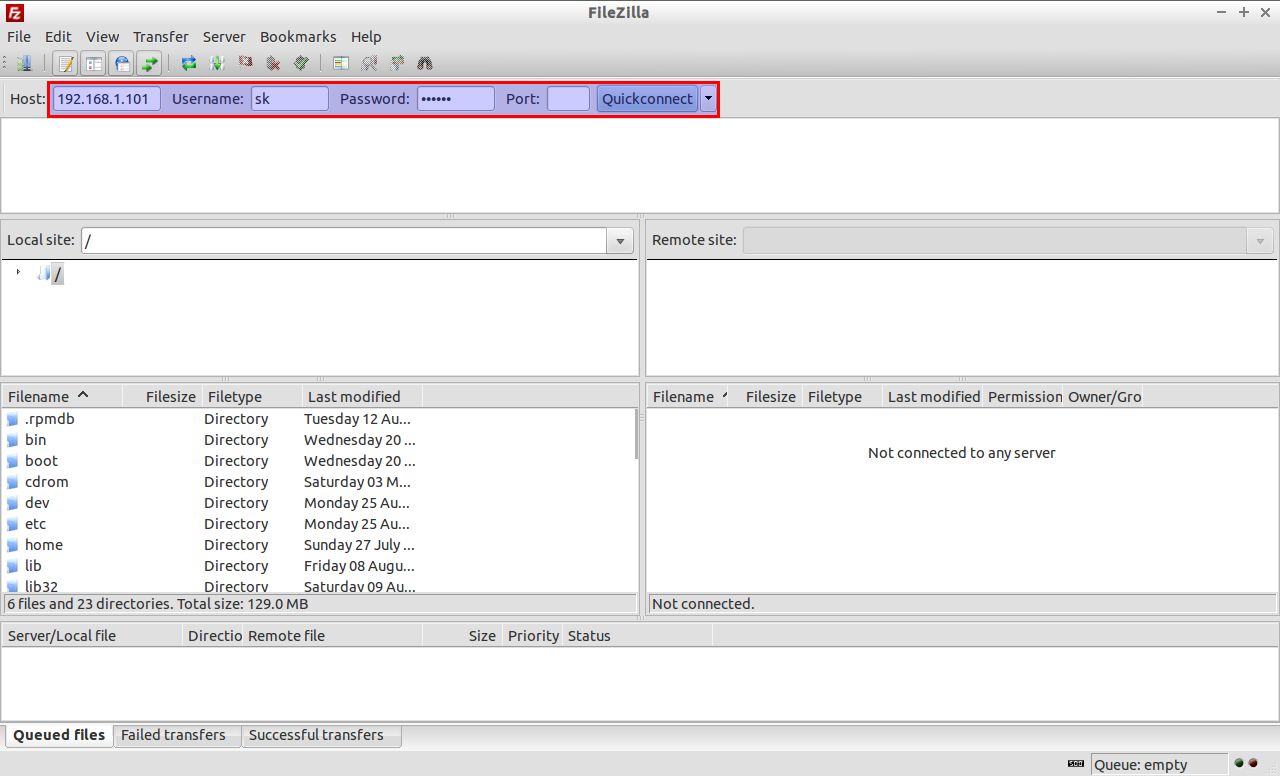Image resolution: width=1280 pixels, height=776 pixels.
Task: Sort local files by Filename column
Action: 62,397
